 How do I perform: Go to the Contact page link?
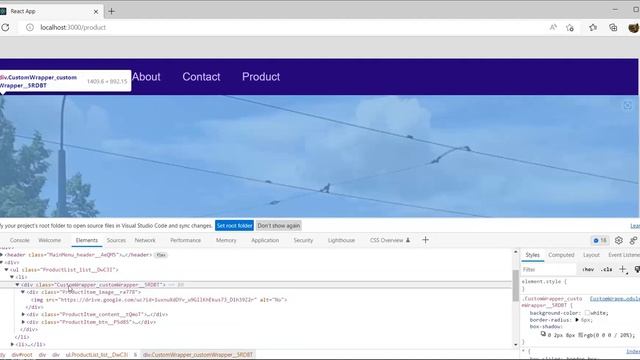(x=201, y=77)
